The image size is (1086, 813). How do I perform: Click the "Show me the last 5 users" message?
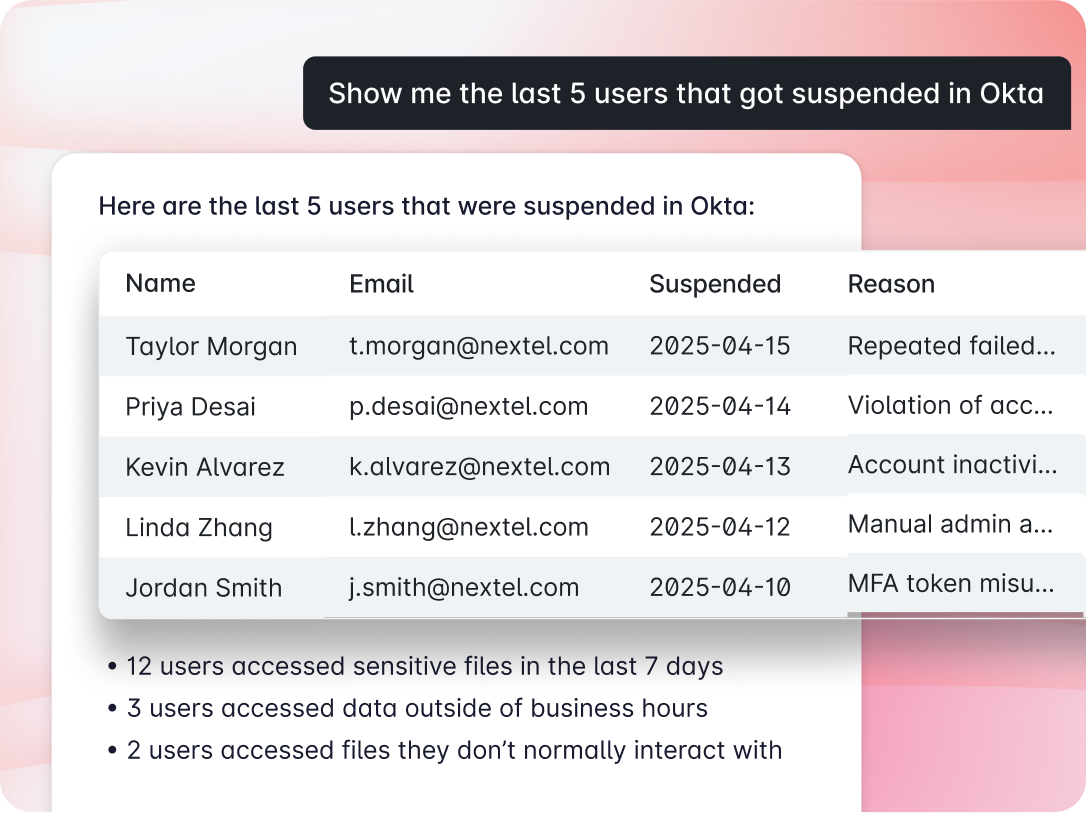click(x=686, y=94)
